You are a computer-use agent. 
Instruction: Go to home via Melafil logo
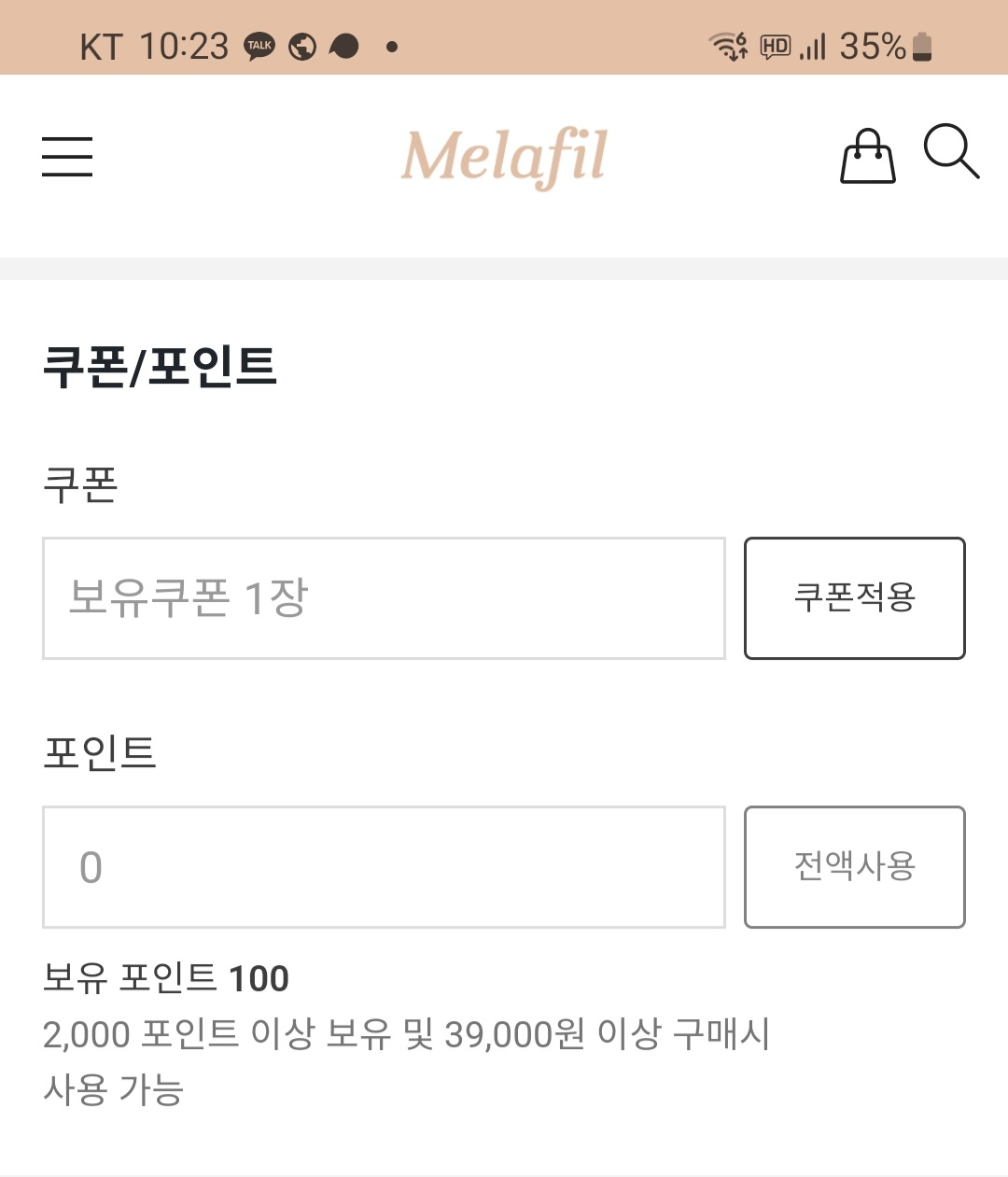[504, 156]
